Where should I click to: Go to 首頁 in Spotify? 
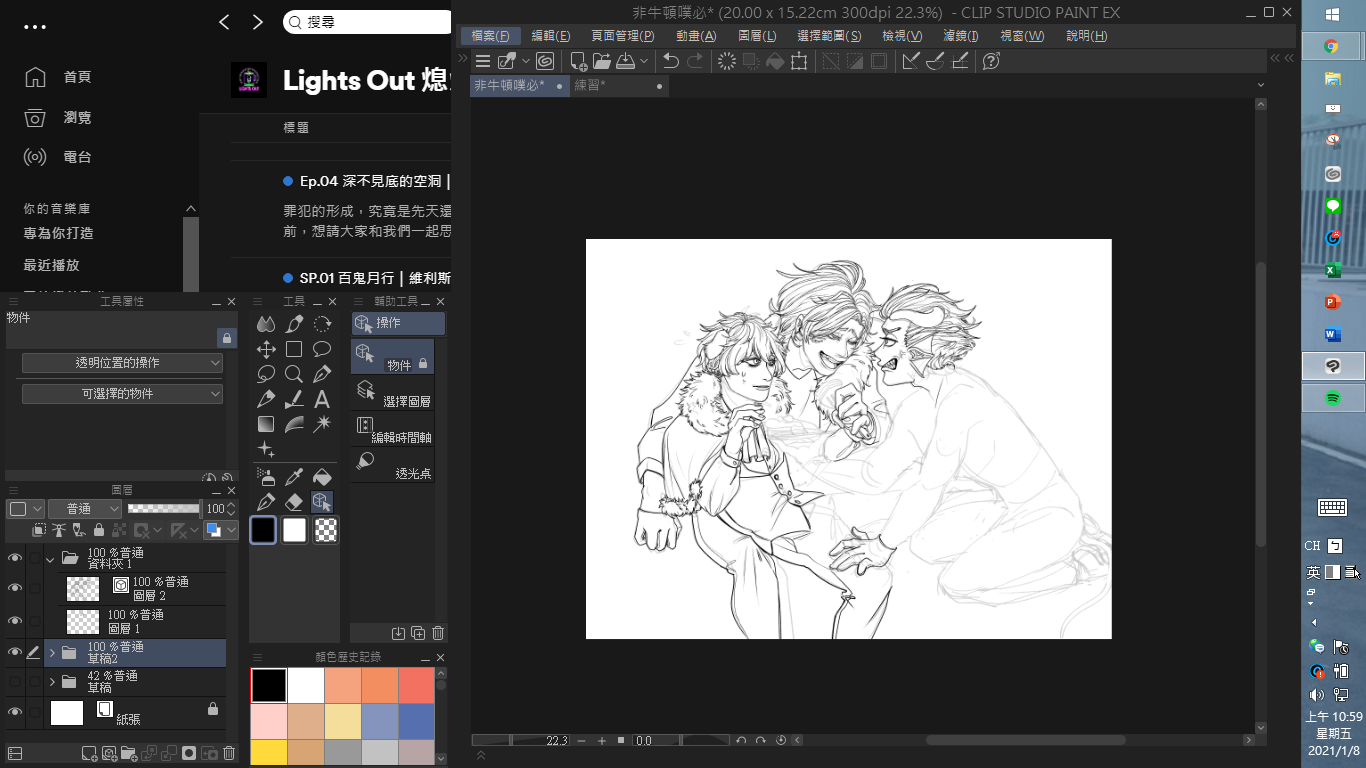(78, 77)
